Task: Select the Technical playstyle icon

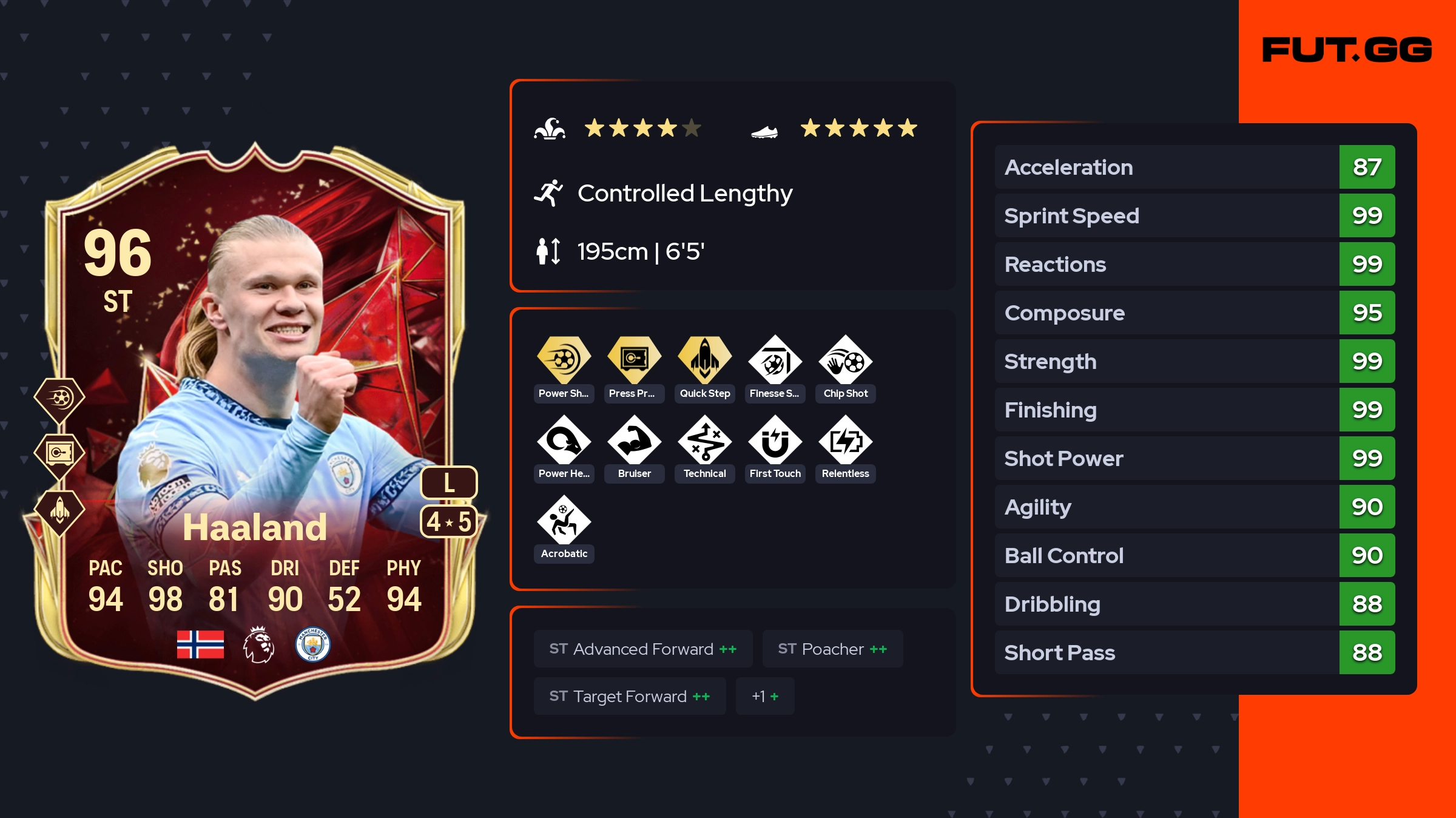Action: tap(704, 441)
